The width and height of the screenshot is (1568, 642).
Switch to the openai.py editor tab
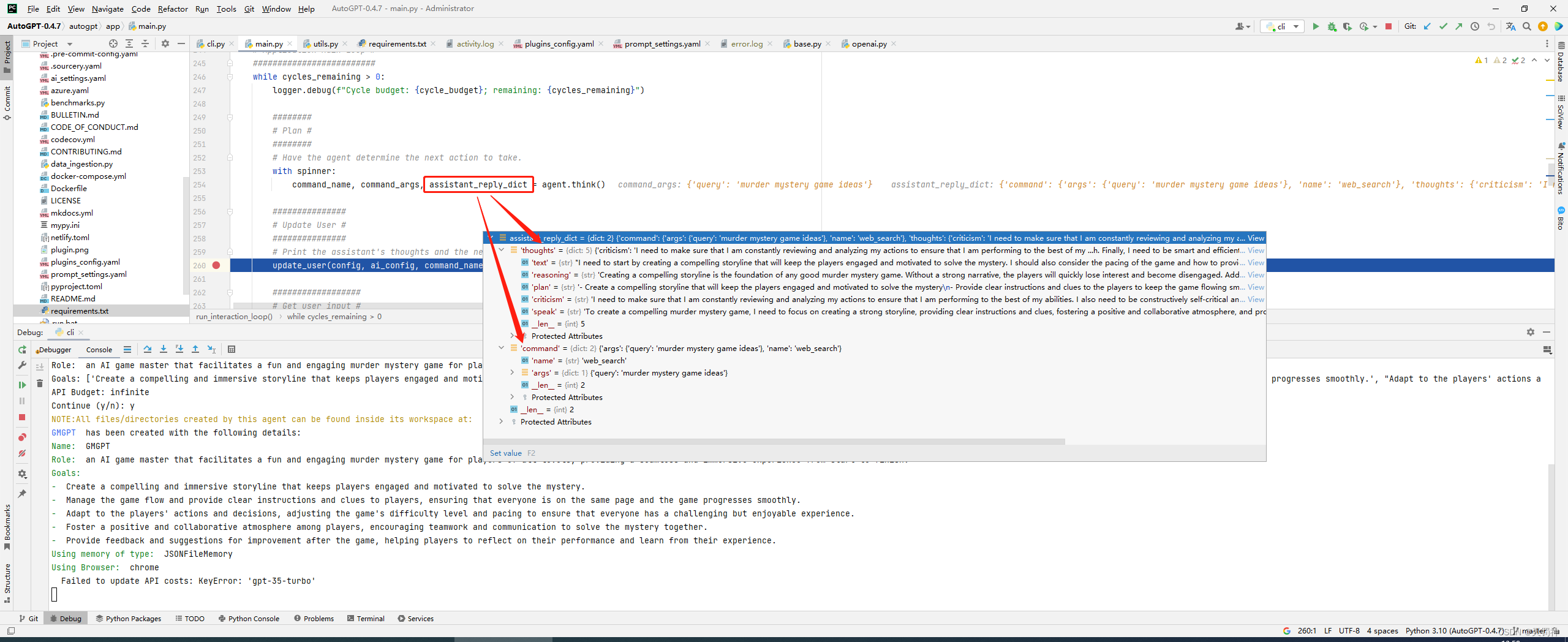click(x=869, y=43)
